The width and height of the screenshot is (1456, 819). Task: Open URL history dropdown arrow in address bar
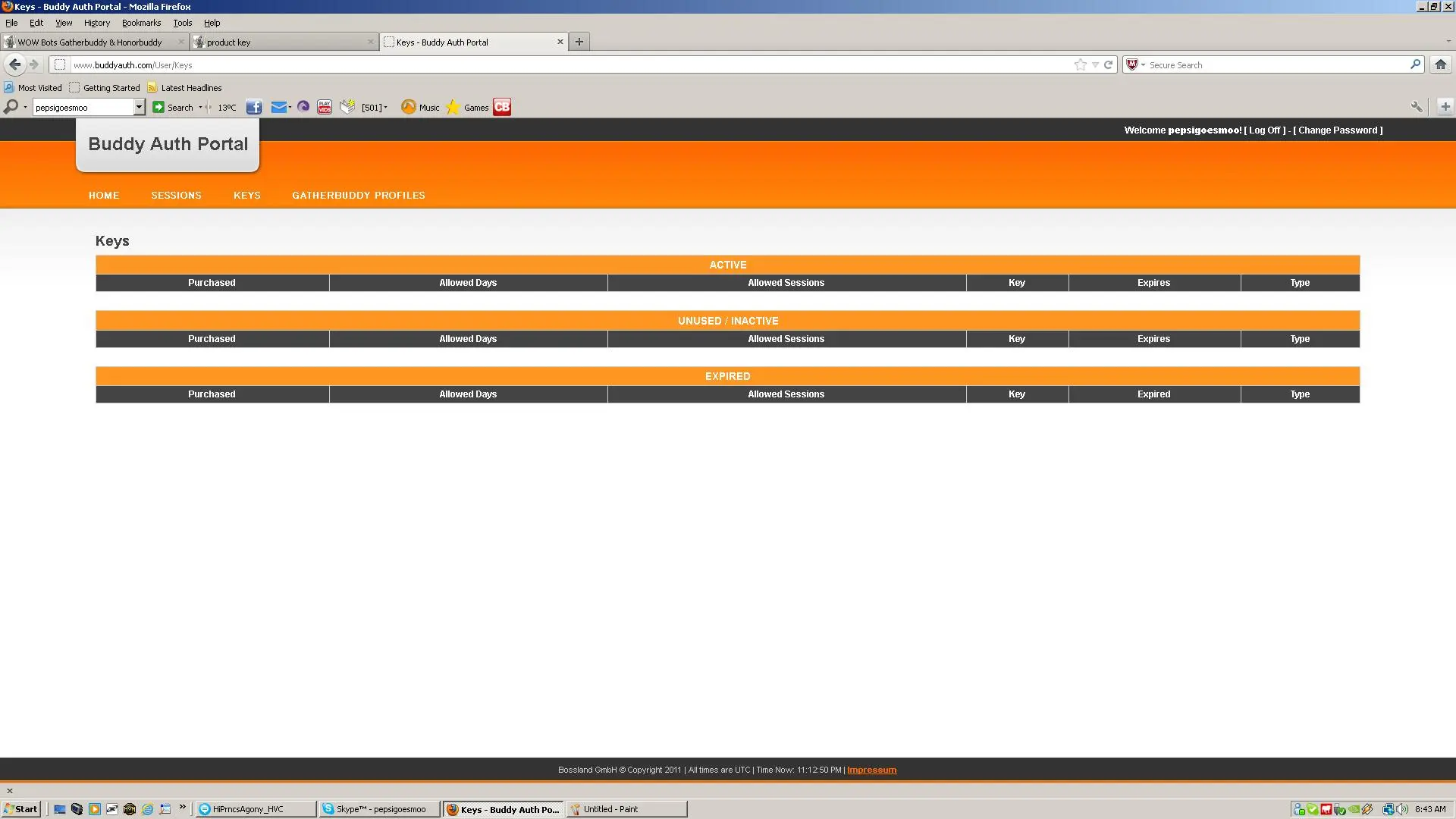(1095, 64)
